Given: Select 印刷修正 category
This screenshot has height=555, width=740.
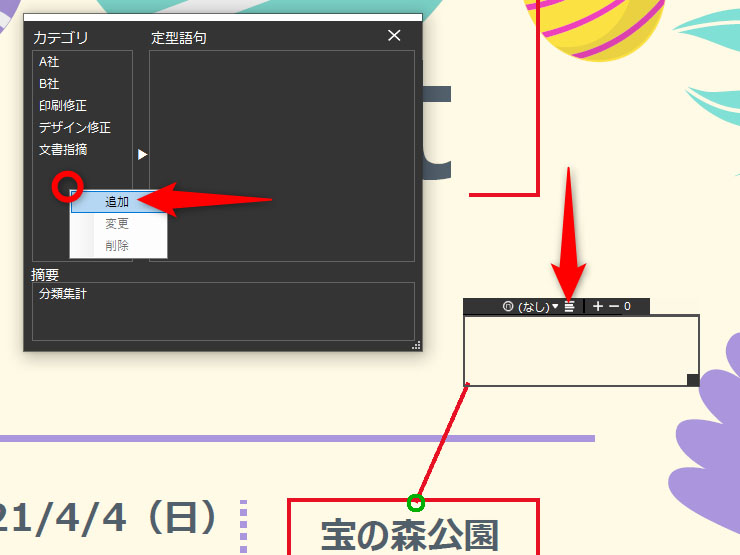Looking at the screenshot, I should (x=63, y=106).
